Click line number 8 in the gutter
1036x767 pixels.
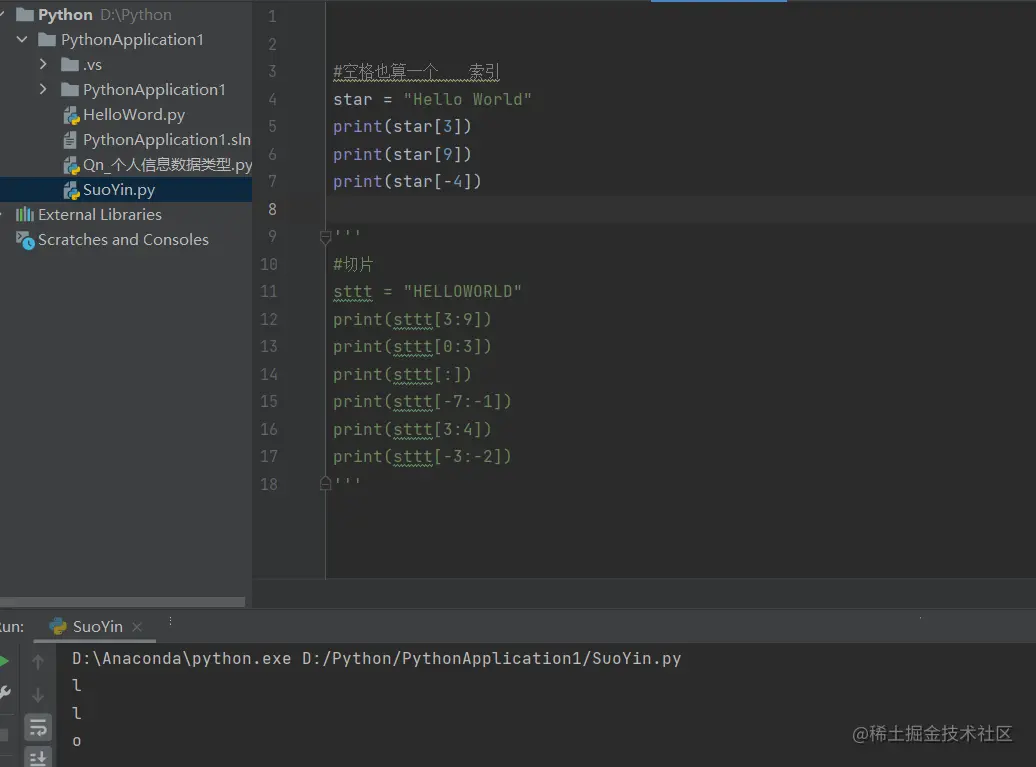(x=272, y=209)
